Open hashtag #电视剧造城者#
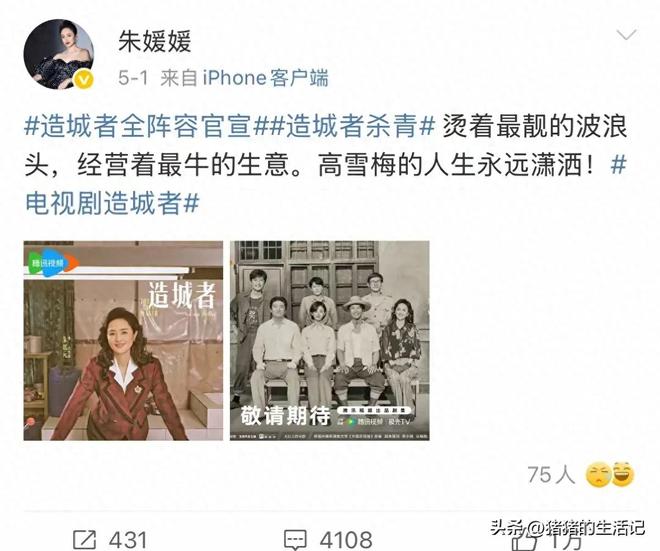 pyautogui.click(x=112, y=203)
